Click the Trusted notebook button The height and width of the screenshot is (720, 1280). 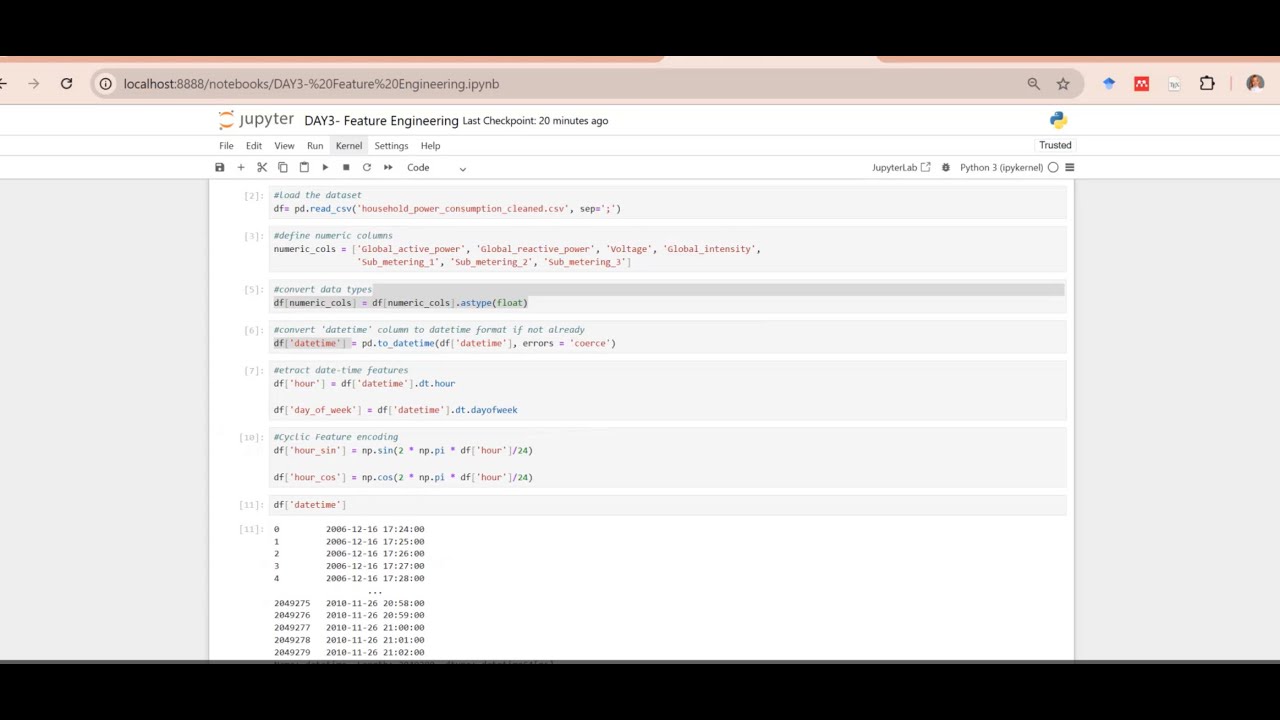(1055, 146)
